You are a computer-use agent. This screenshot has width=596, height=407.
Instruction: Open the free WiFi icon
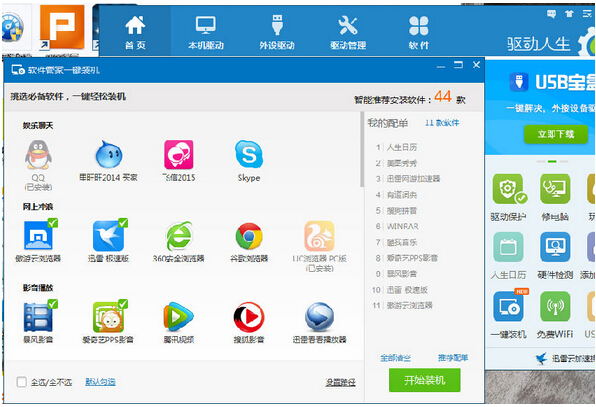point(555,306)
